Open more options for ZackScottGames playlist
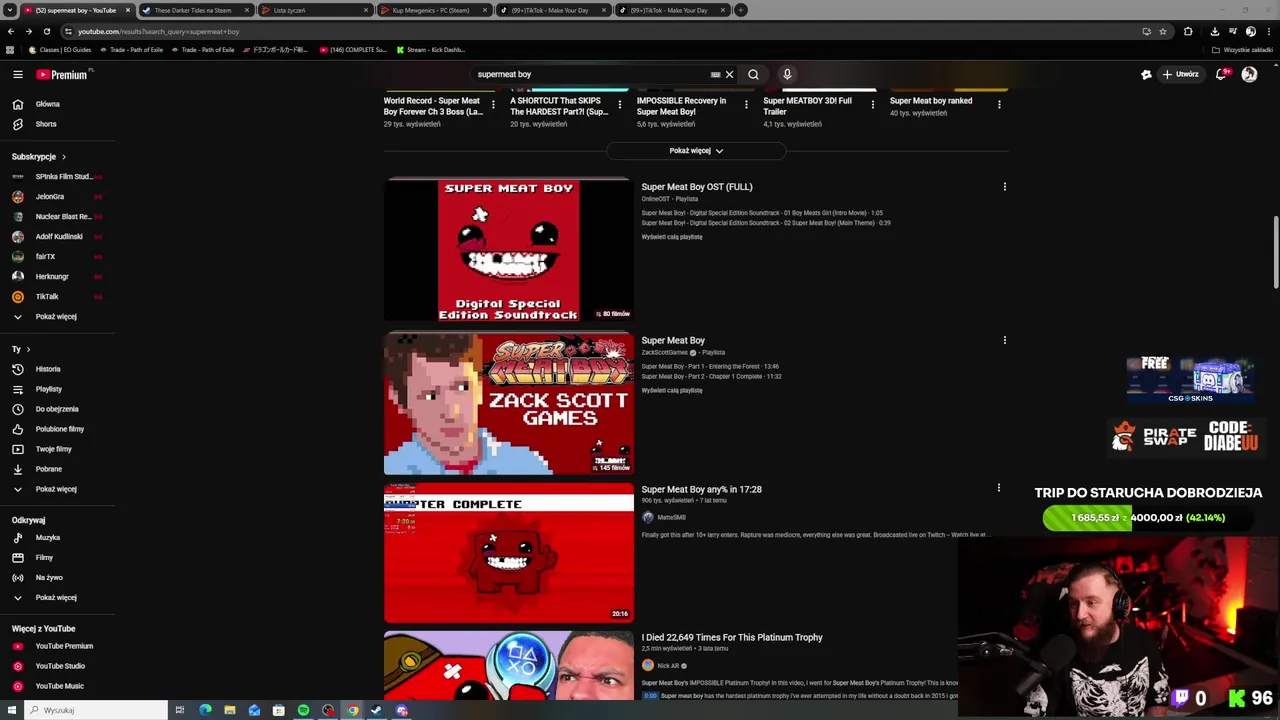The image size is (1280, 720). 1004,340
